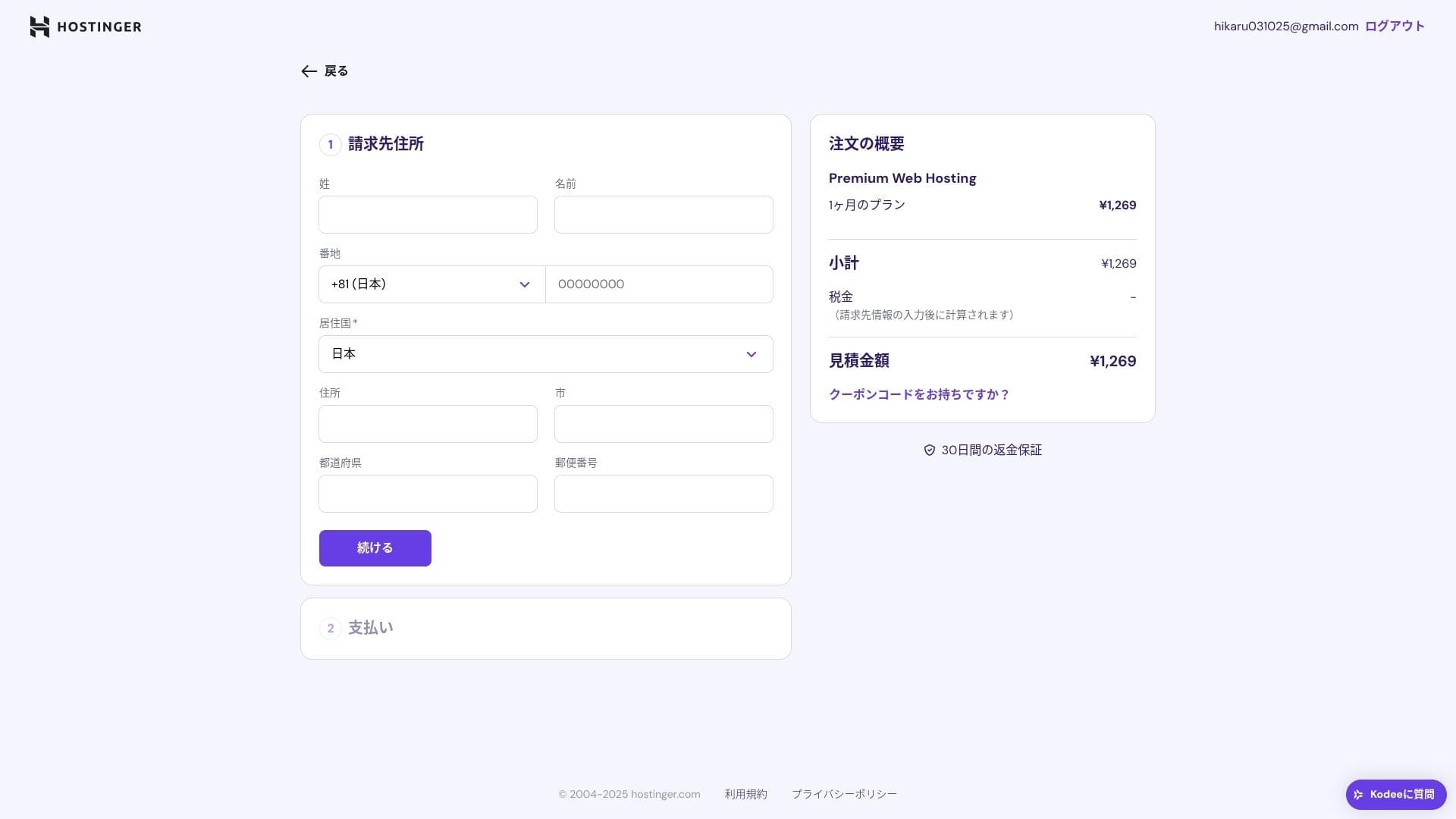Click the 30日間の返金保証 text
The height and width of the screenshot is (819, 1456).
pyautogui.click(x=991, y=450)
